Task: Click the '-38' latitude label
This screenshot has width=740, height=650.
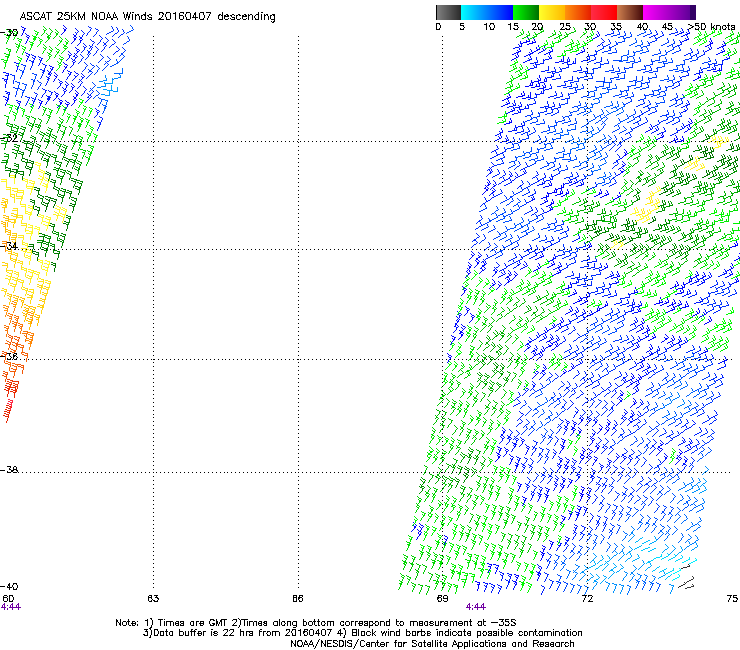Action: 9,470
